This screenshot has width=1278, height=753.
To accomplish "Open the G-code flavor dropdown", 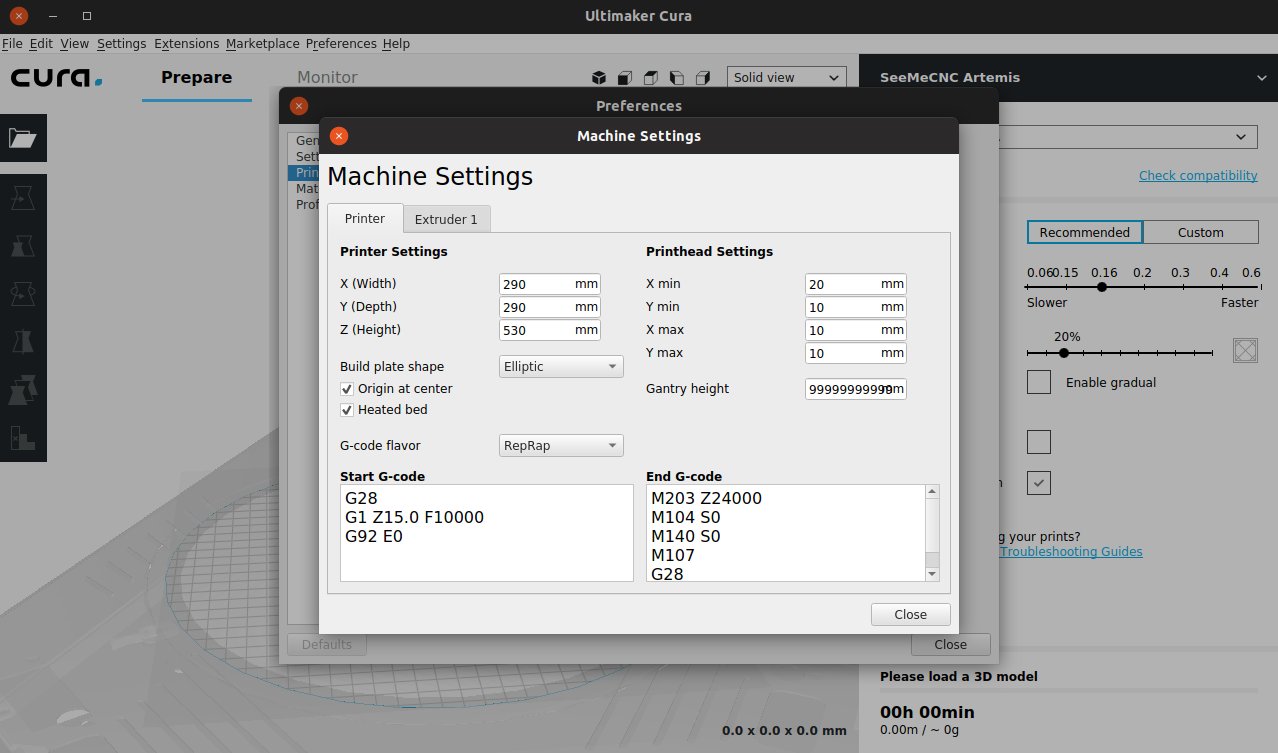I will [561, 446].
